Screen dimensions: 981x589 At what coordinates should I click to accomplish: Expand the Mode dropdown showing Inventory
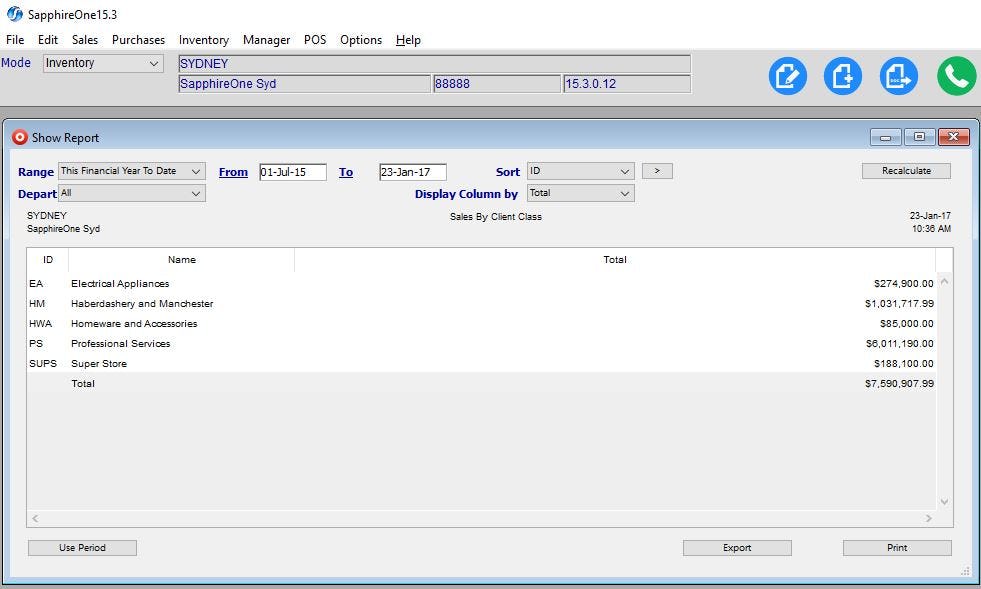(103, 63)
